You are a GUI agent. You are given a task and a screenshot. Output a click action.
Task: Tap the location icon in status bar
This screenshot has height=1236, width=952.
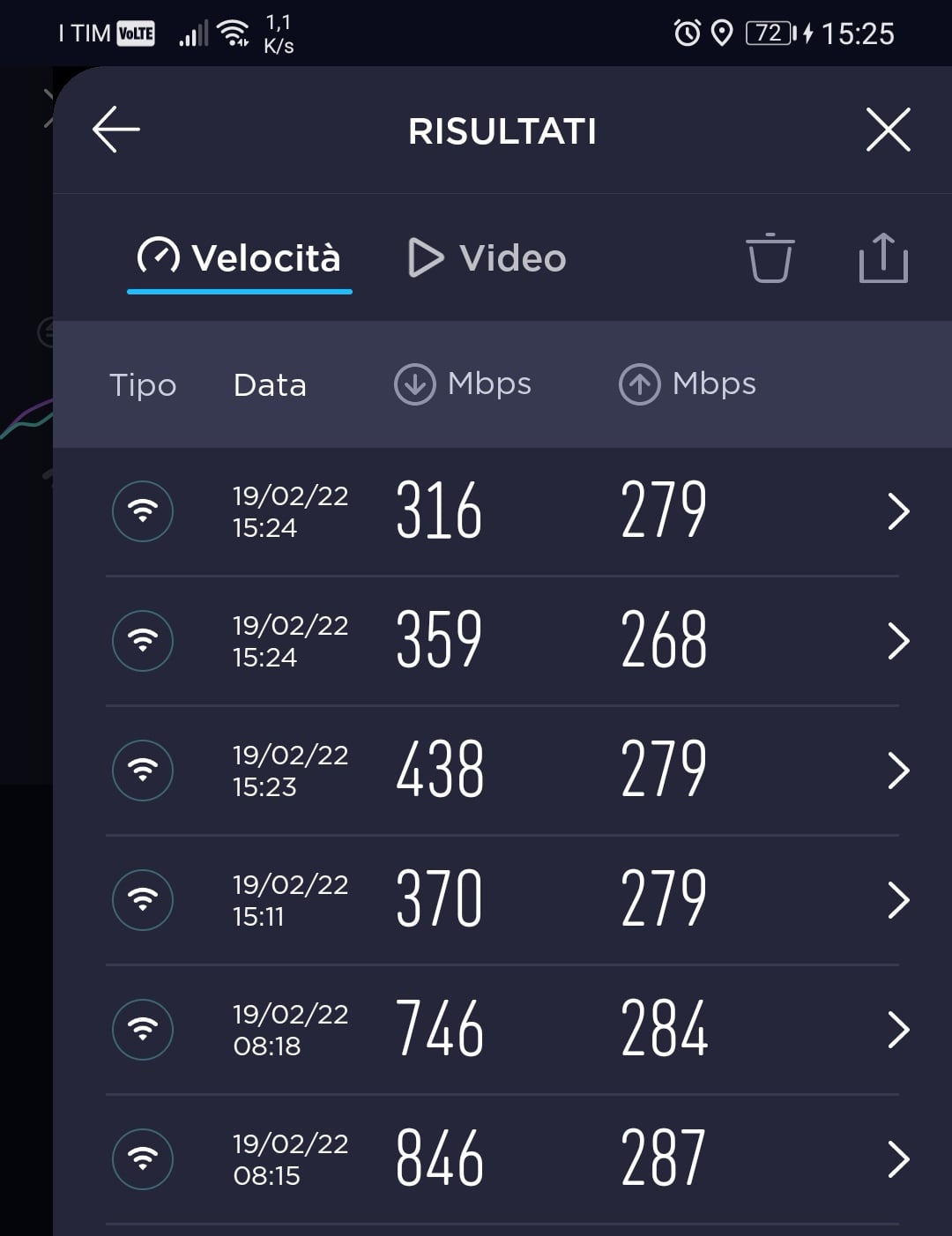(722, 34)
